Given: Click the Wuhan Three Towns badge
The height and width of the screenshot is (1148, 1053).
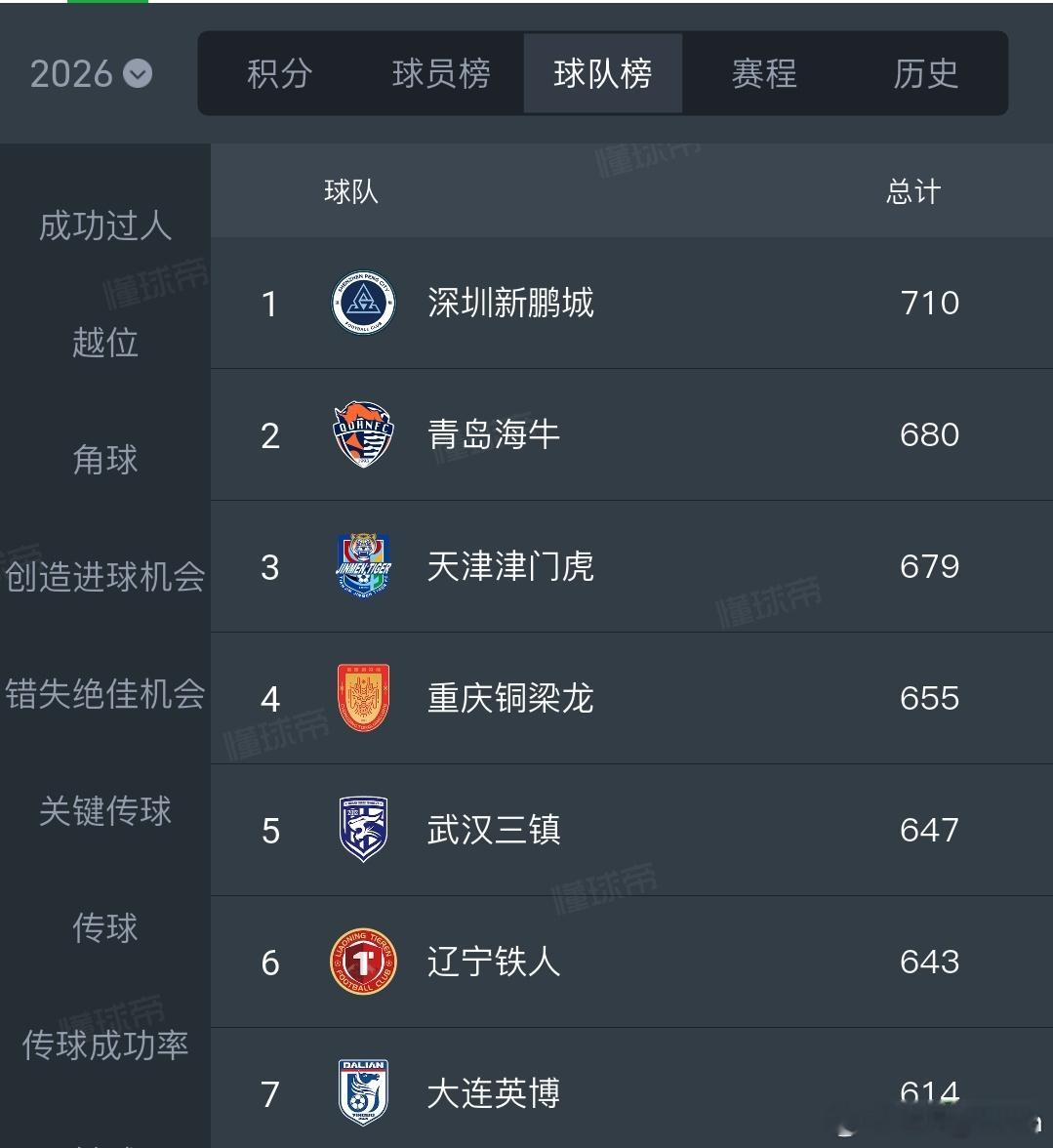Looking at the screenshot, I should pos(364,830).
